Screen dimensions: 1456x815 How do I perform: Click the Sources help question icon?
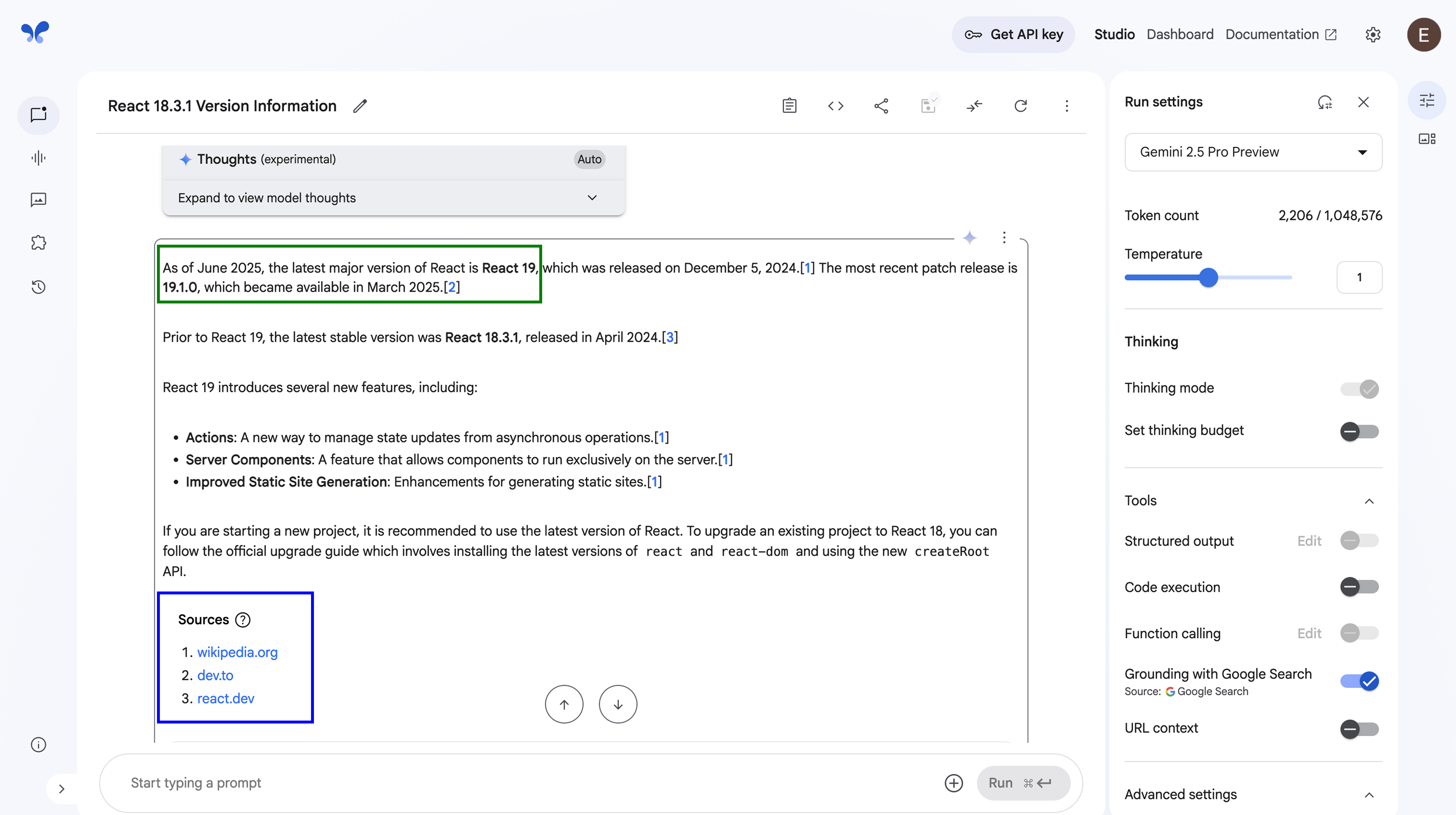tap(243, 620)
